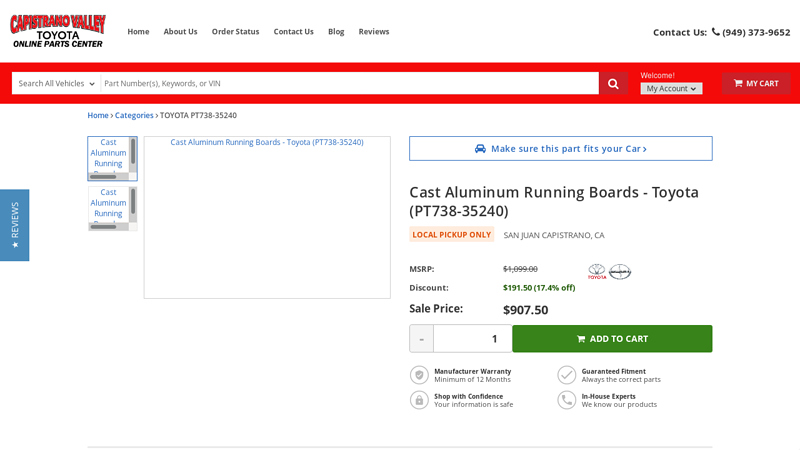
Task: Open the Search All Vehicles dropdown
Action: coord(56,83)
